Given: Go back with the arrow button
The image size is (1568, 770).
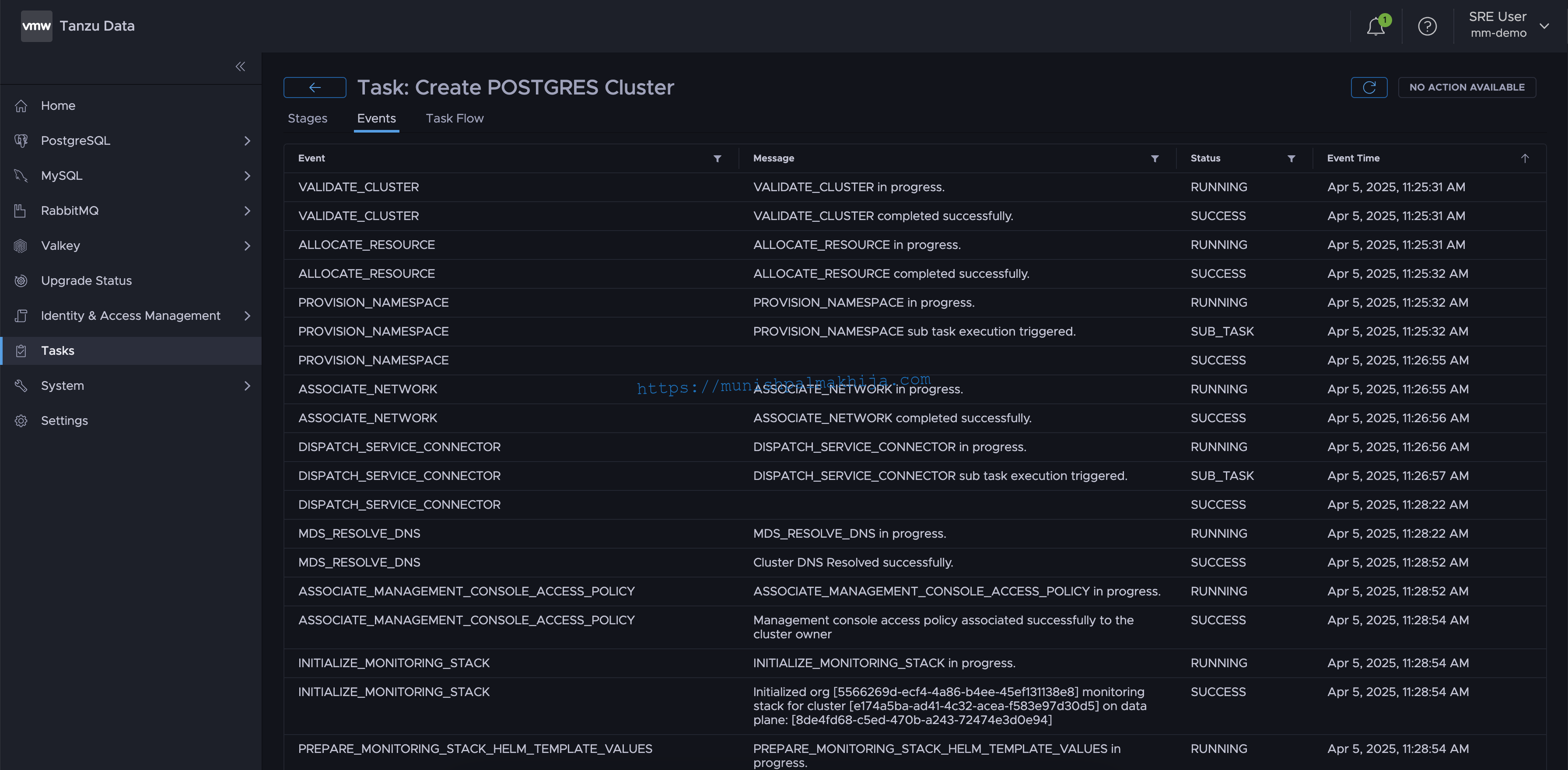Looking at the screenshot, I should [315, 87].
